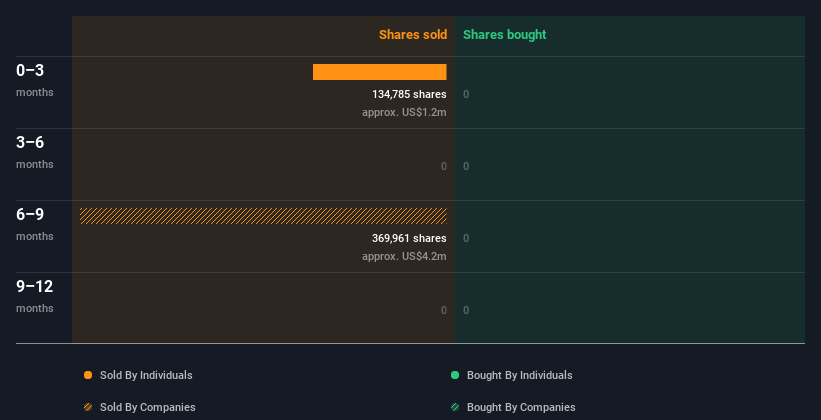Click the hatched Bought By Companies legend icon
Viewport: 821px width, 420px height.
[x=455, y=407]
